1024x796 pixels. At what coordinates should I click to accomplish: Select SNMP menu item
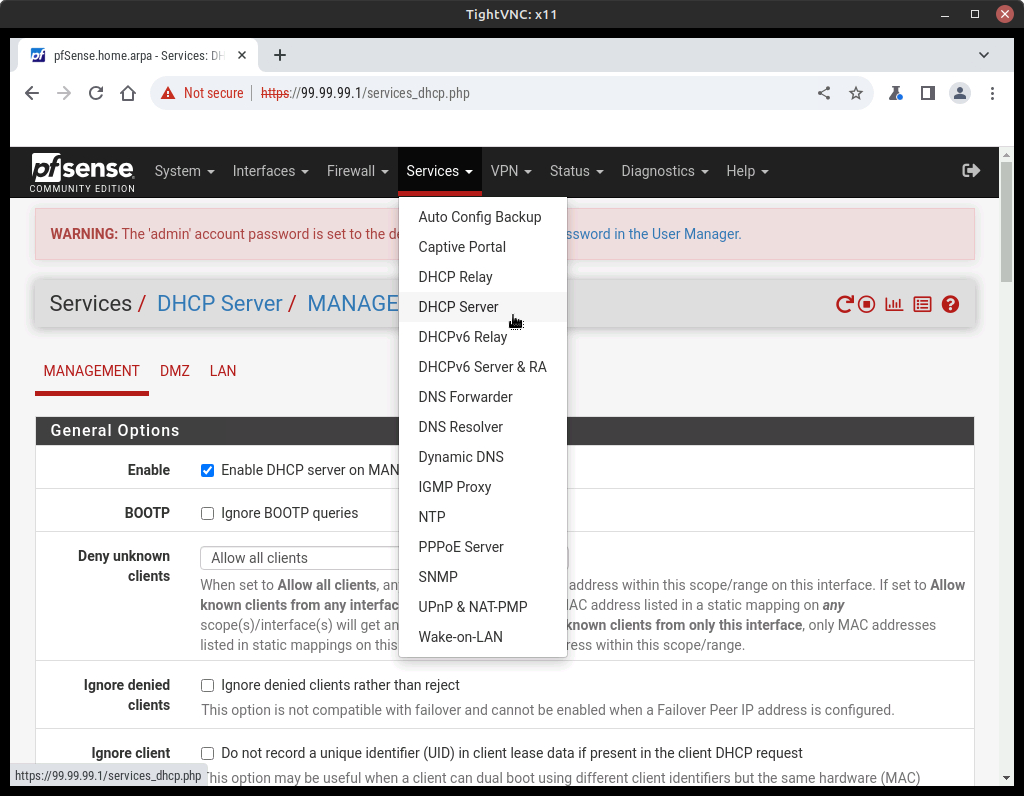point(483,577)
